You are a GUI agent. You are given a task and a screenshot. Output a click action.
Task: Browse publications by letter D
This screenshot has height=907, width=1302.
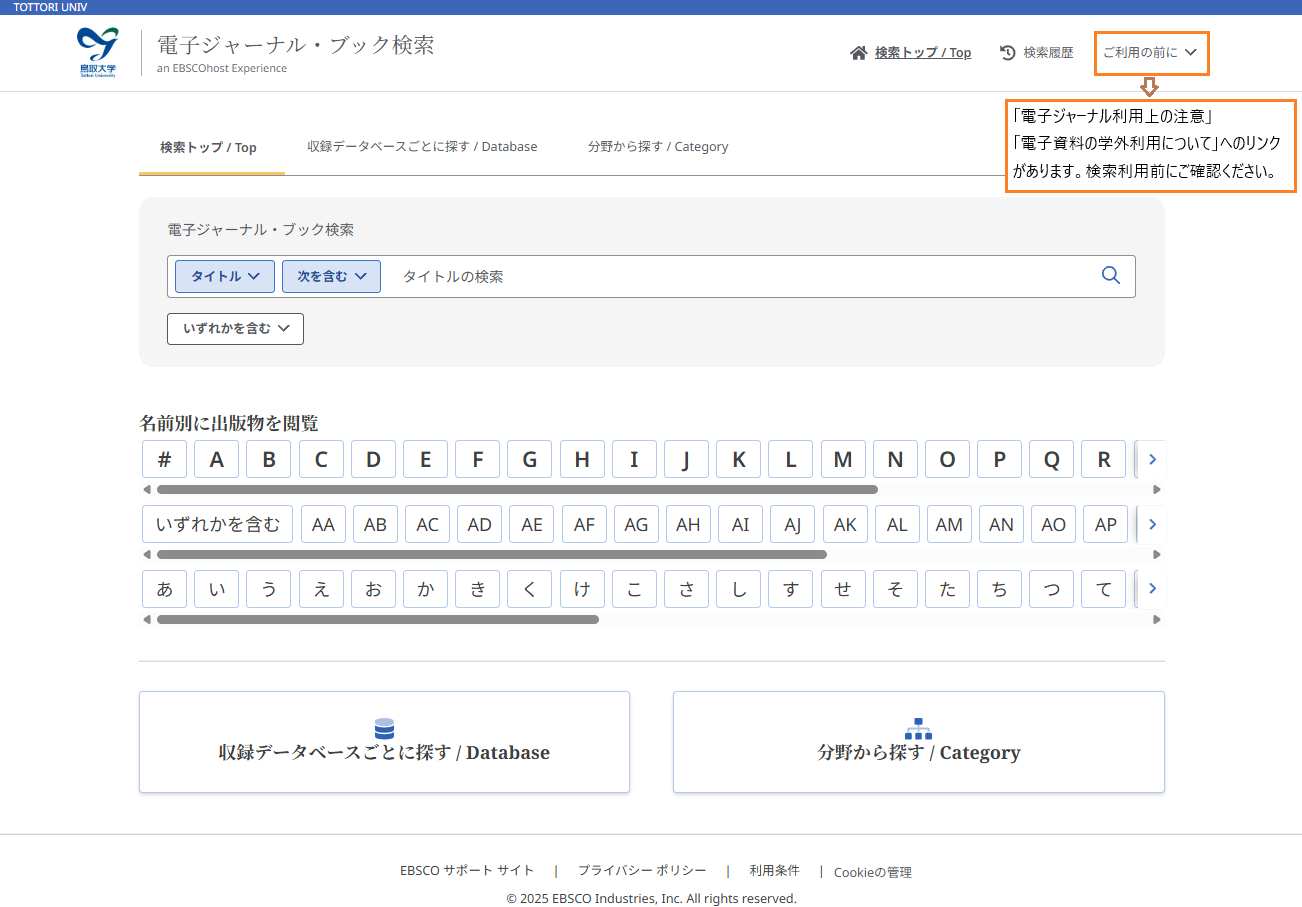(373, 459)
